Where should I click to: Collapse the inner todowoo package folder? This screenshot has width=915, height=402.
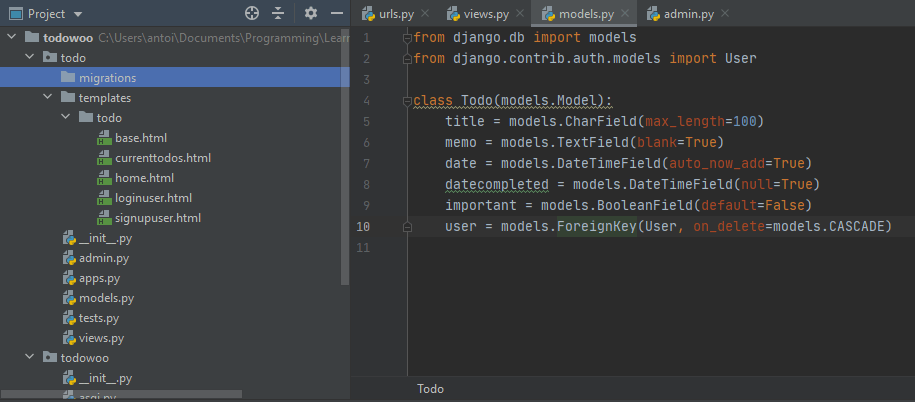point(29,358)
